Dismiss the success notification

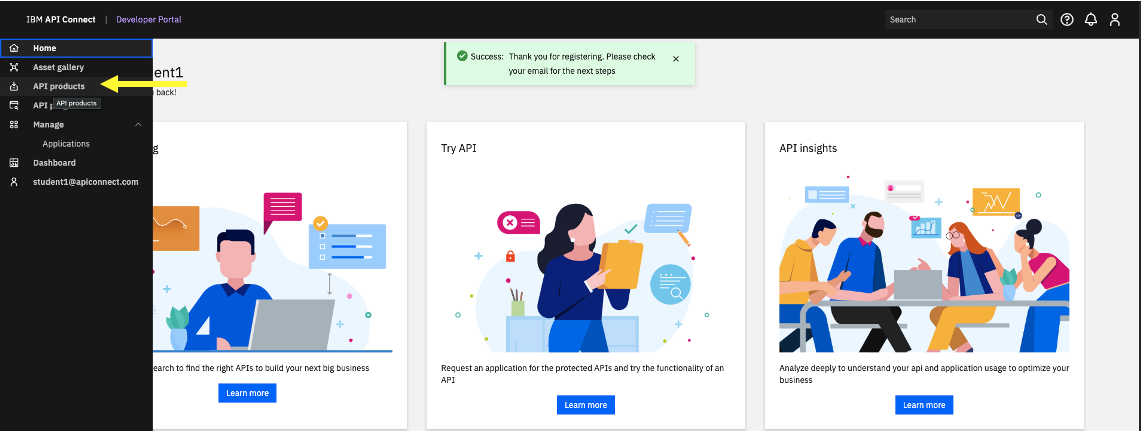[x=676, y=59]
